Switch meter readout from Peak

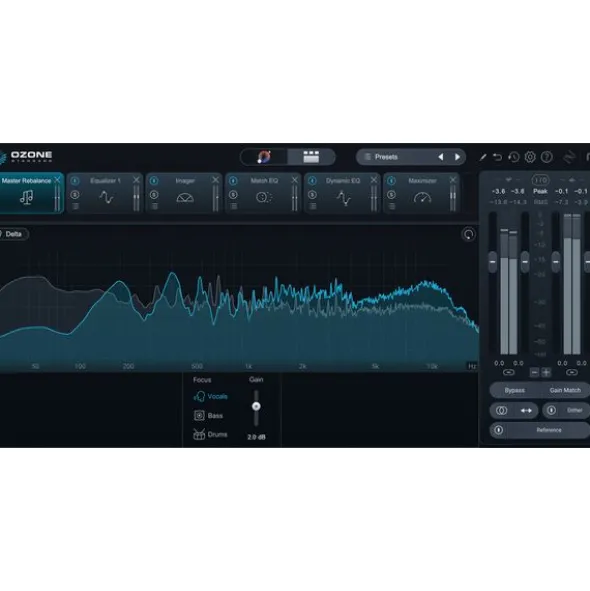click(540, 191)
